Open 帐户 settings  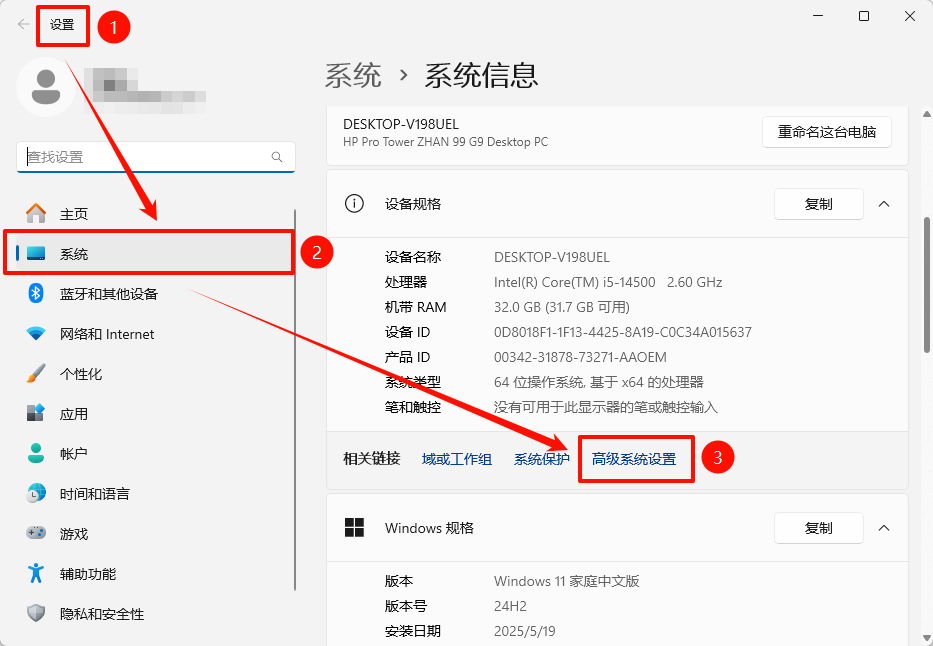pos(70,453)
